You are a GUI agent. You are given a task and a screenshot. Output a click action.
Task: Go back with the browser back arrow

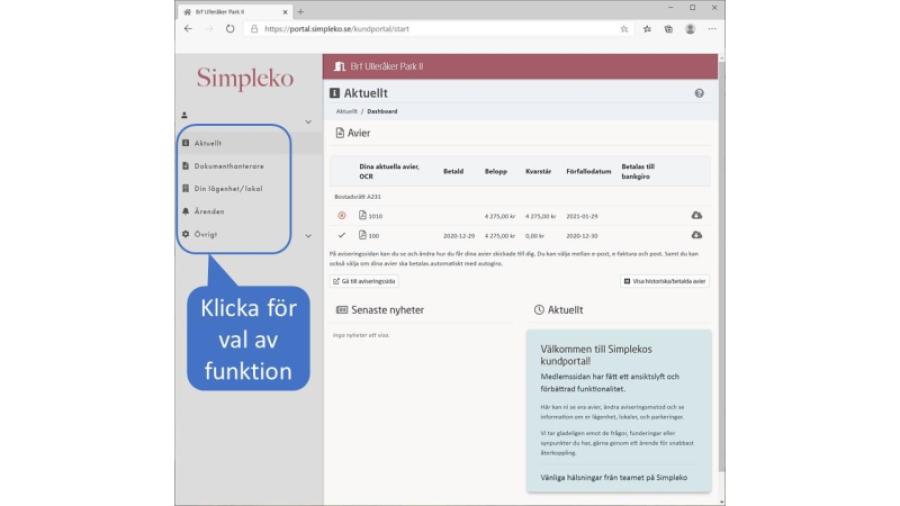pos(188,29)
